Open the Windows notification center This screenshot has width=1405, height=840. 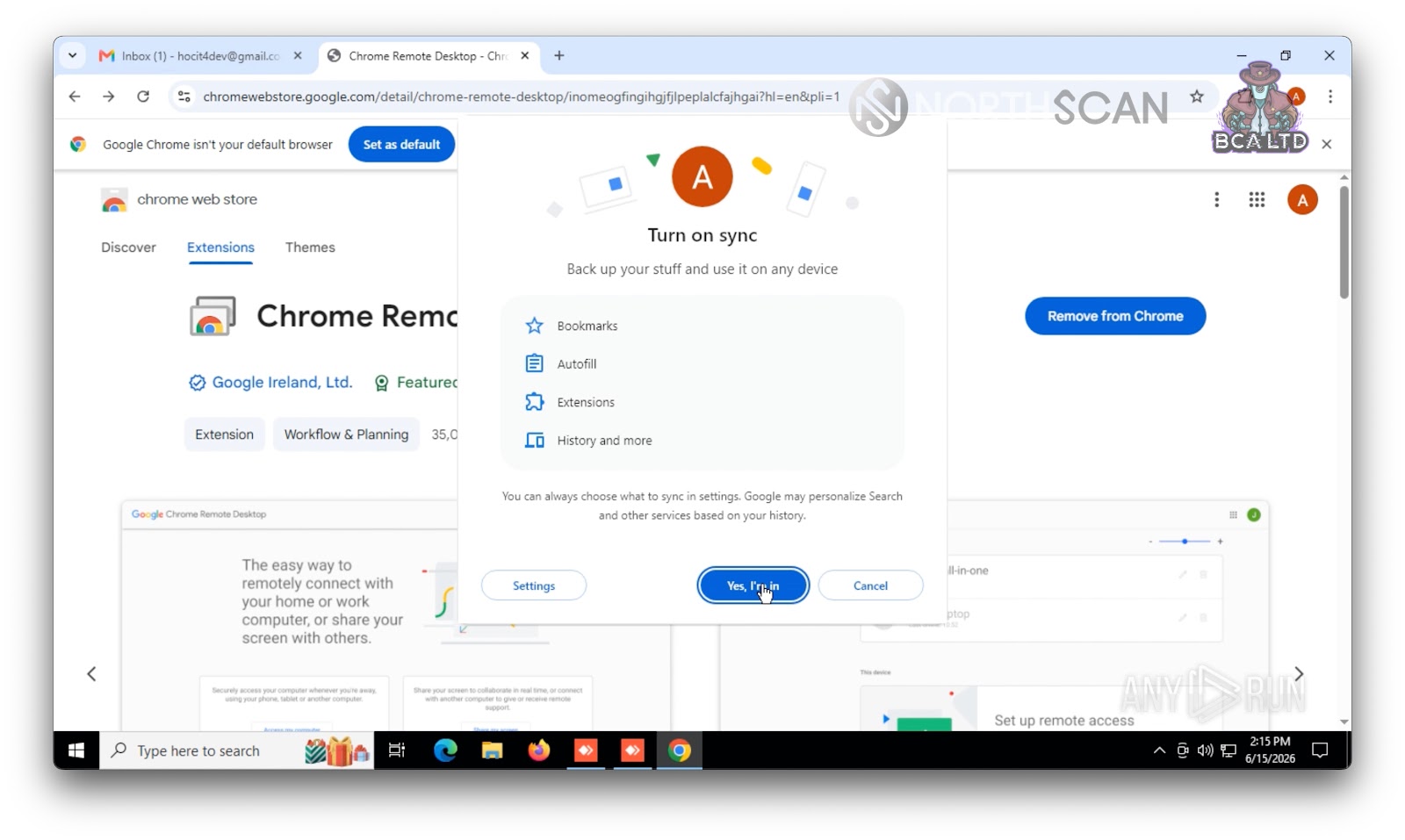click(x=1320, y=750)
